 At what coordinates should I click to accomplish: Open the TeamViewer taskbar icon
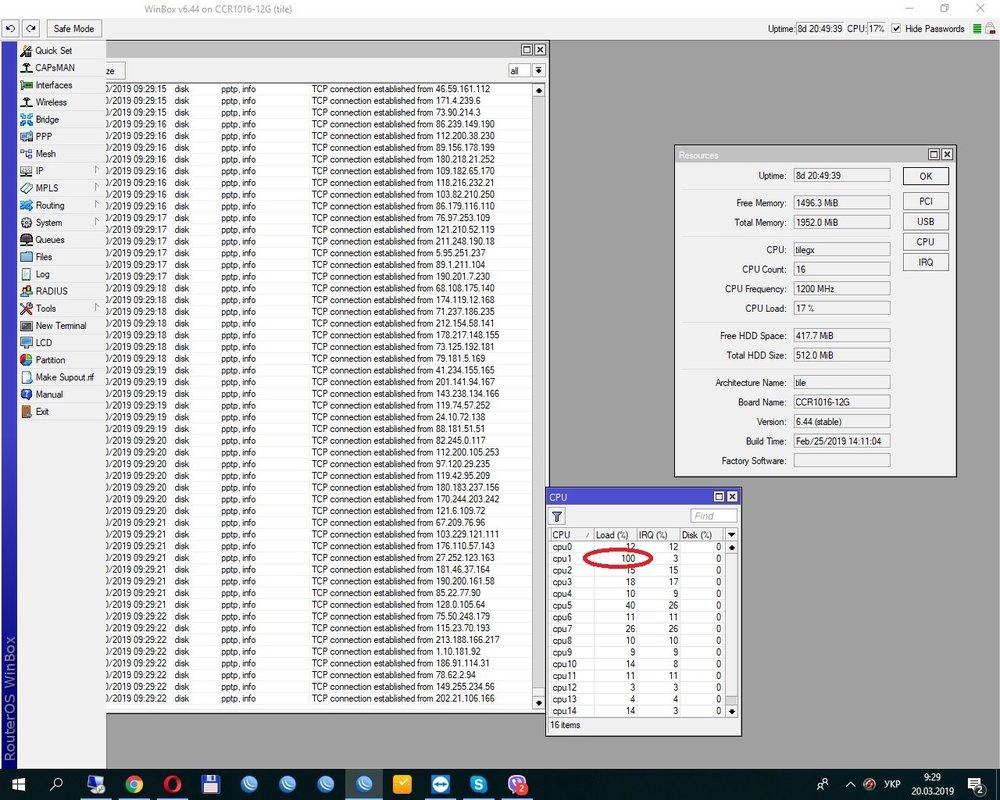441,784
